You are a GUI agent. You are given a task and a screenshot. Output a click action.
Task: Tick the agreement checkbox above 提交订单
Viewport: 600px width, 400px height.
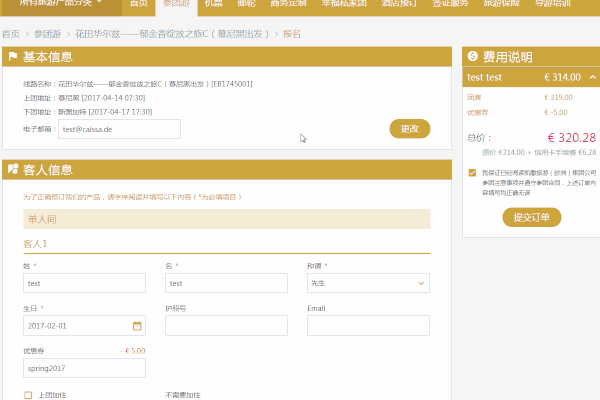pyautogui.click(x=472, y=172)
